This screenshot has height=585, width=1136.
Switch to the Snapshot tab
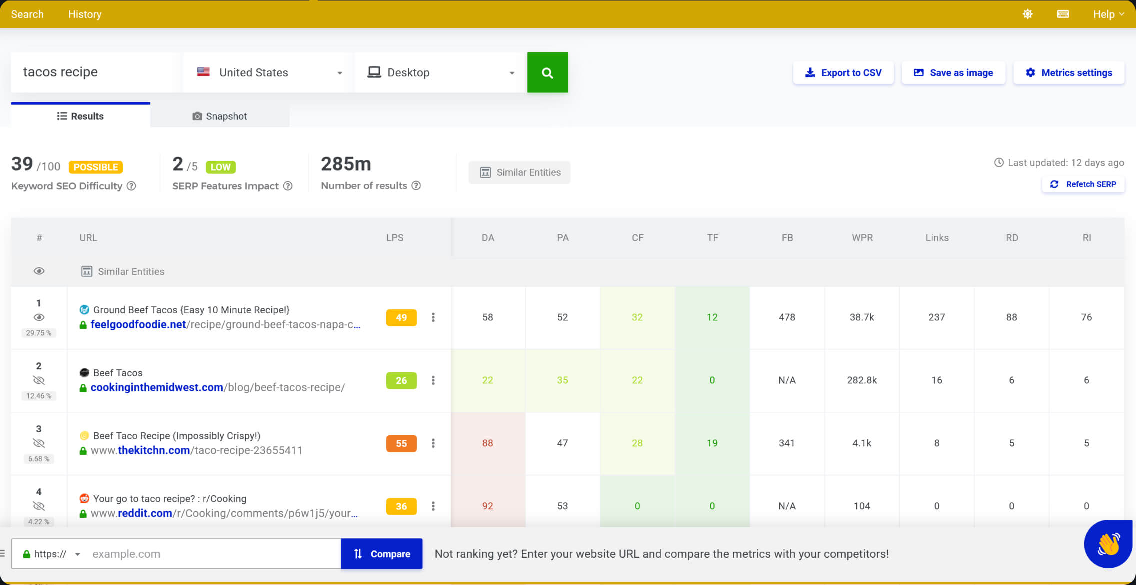click(220, 116)
